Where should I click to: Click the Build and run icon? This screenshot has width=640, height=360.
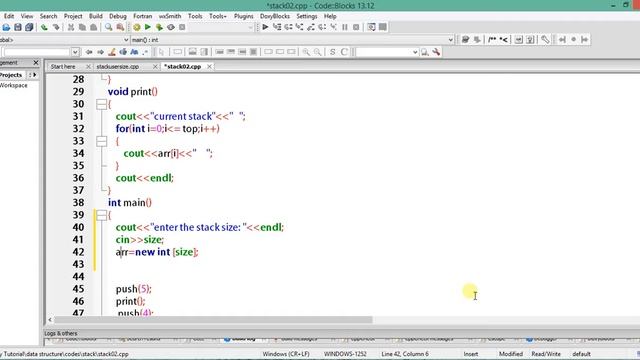click(159, 27)
